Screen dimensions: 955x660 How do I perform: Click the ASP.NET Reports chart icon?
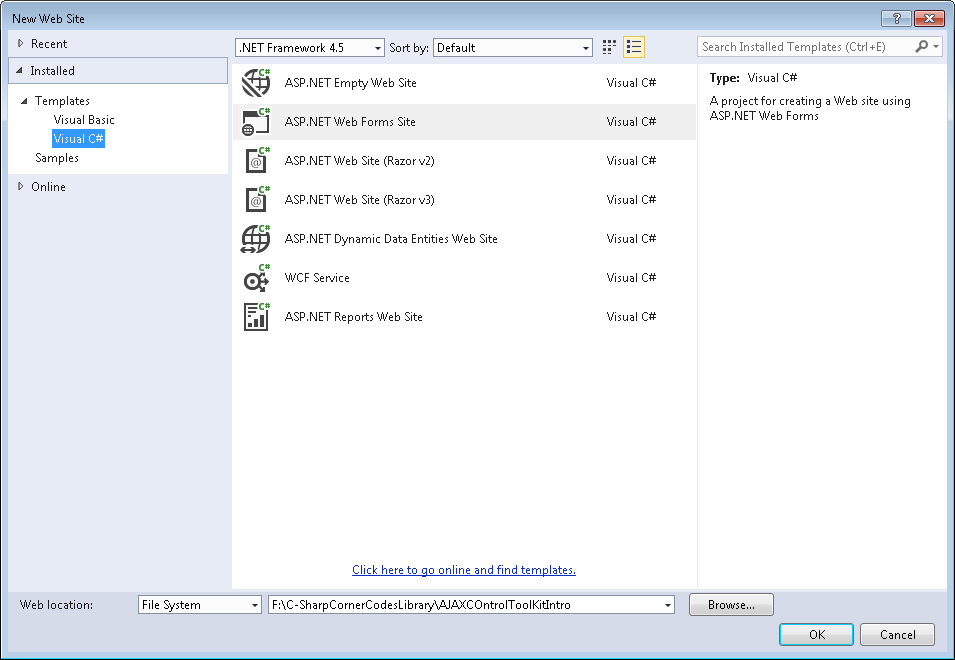[x=256, y=317]
